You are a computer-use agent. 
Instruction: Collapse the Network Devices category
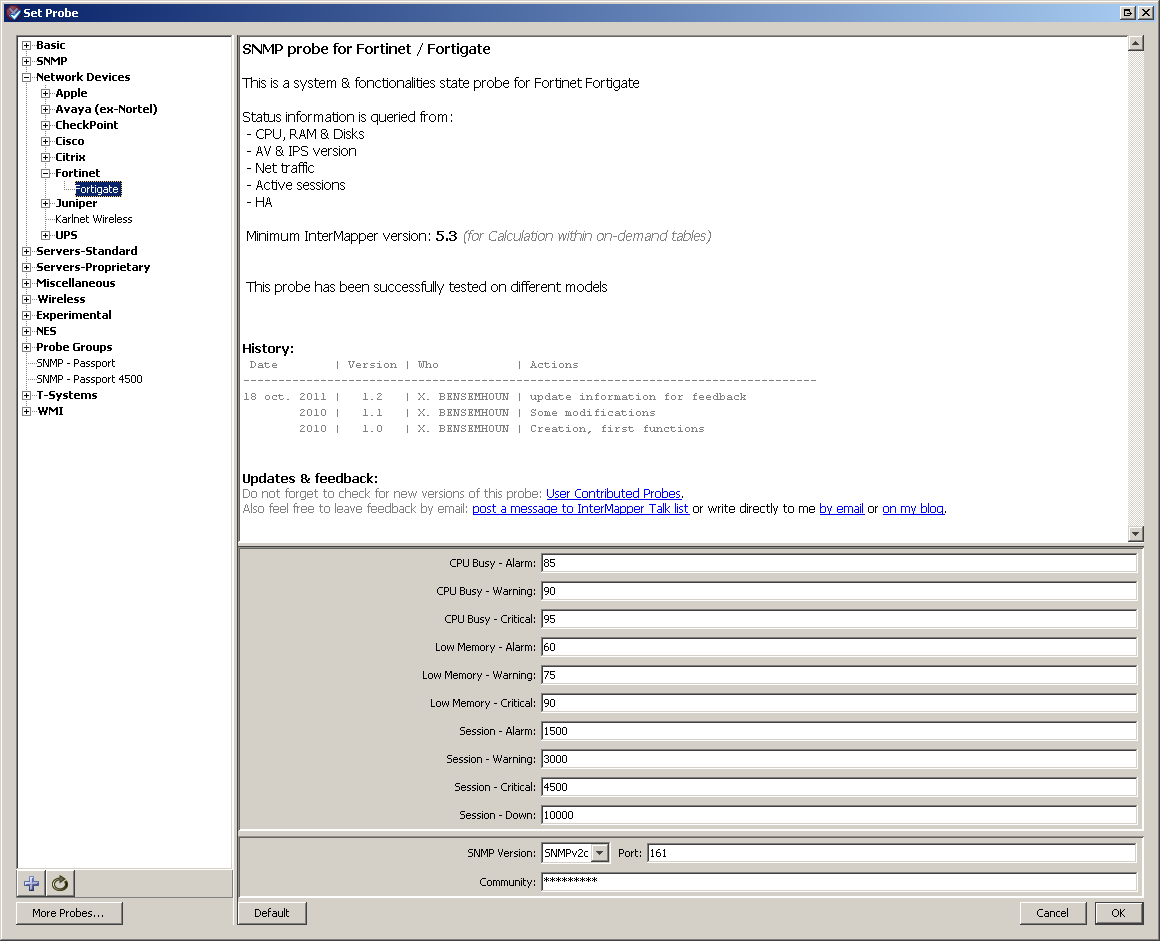click(27, 77)
